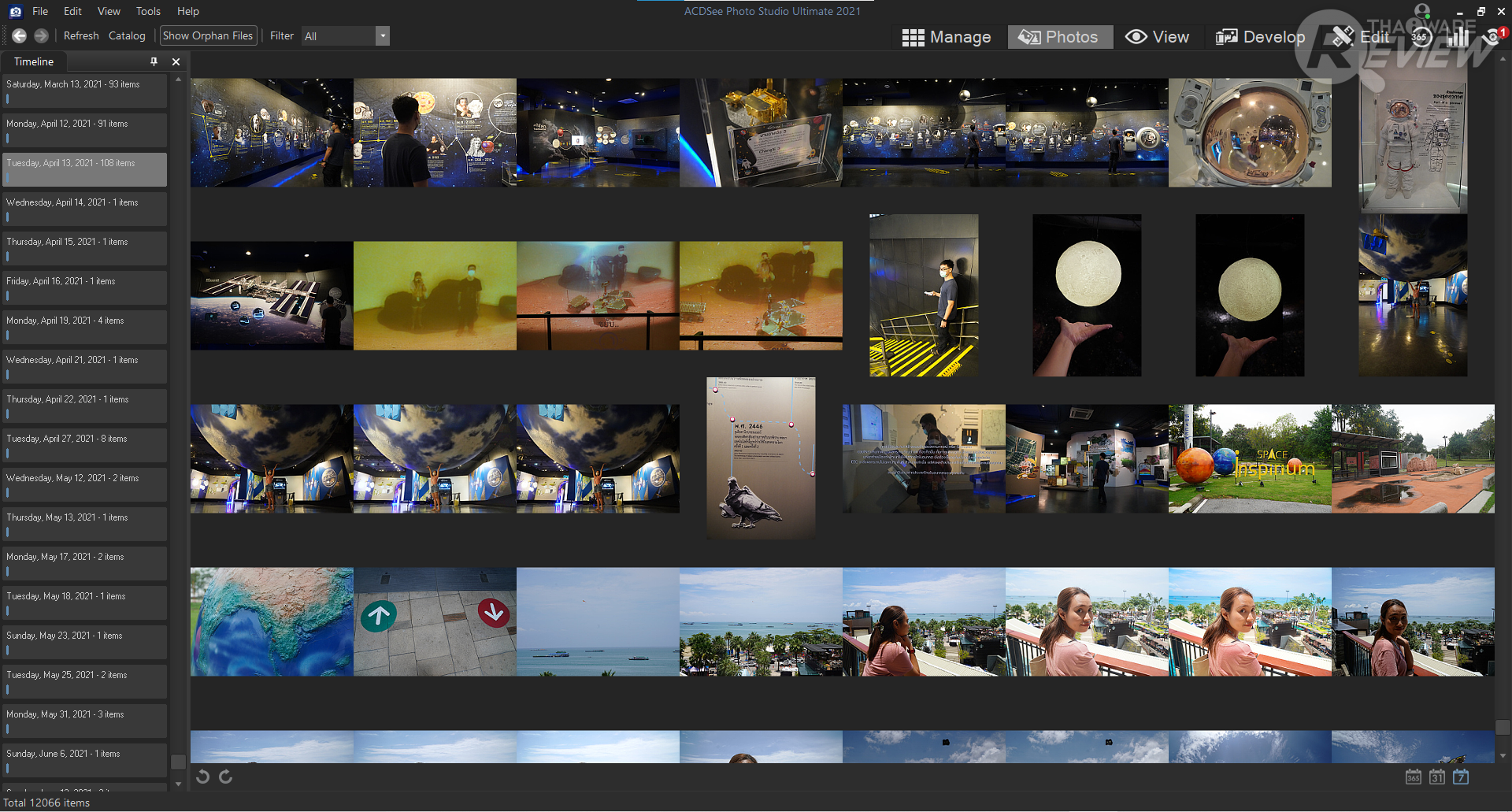Image resolution: width=1512 pixels, height=812 pixels.
Task: Close the Timeline panel
Action: (x=176, y=61)
